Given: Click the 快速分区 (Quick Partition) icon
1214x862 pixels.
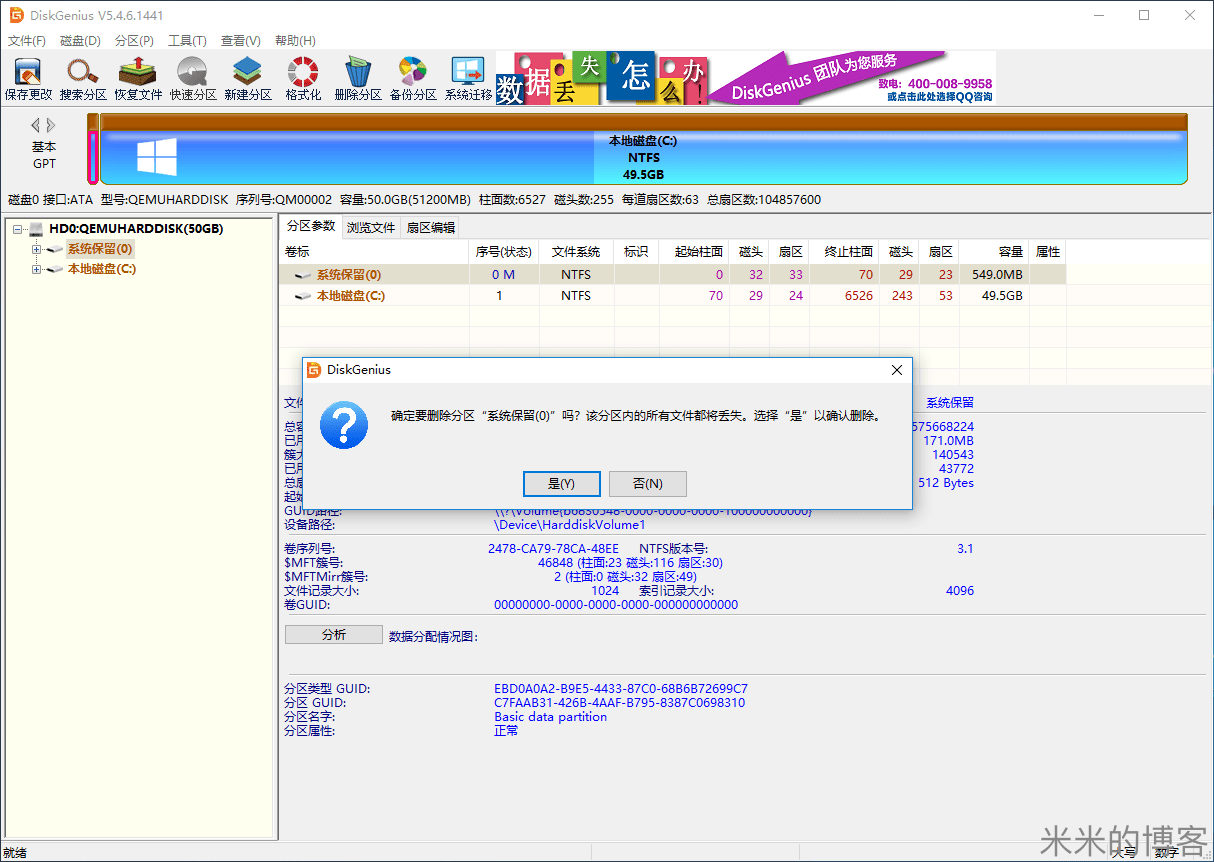Looking at the screenshot, I should coord(192,77).
